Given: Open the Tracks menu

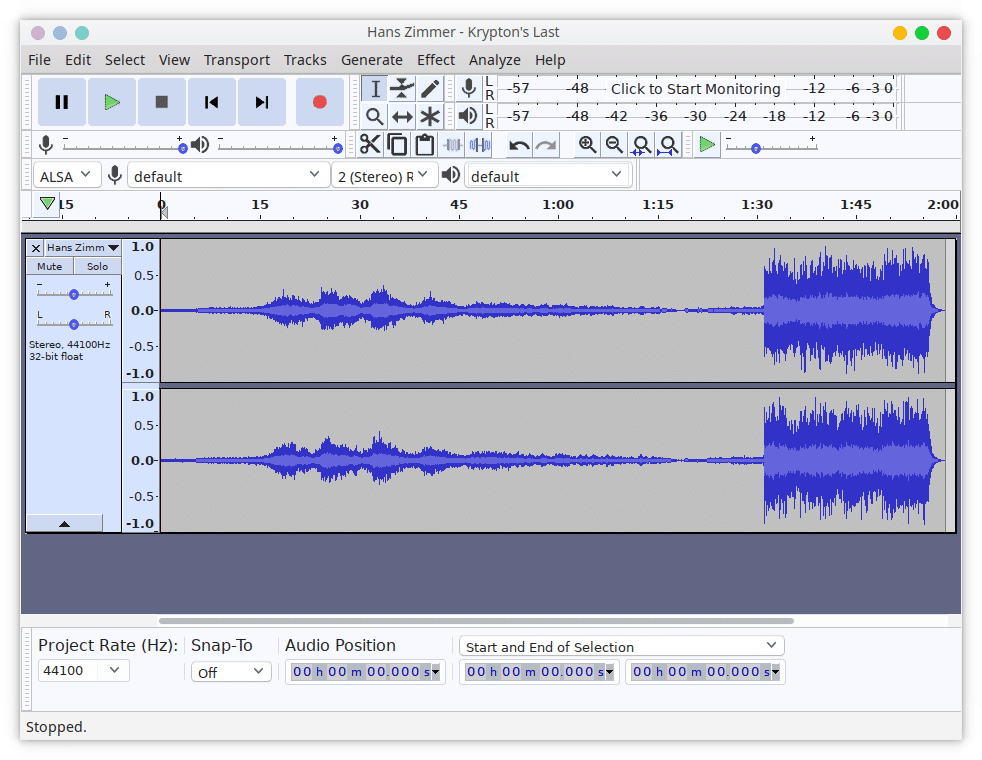Looking at the screenshot, I should [x=305, y=60].
